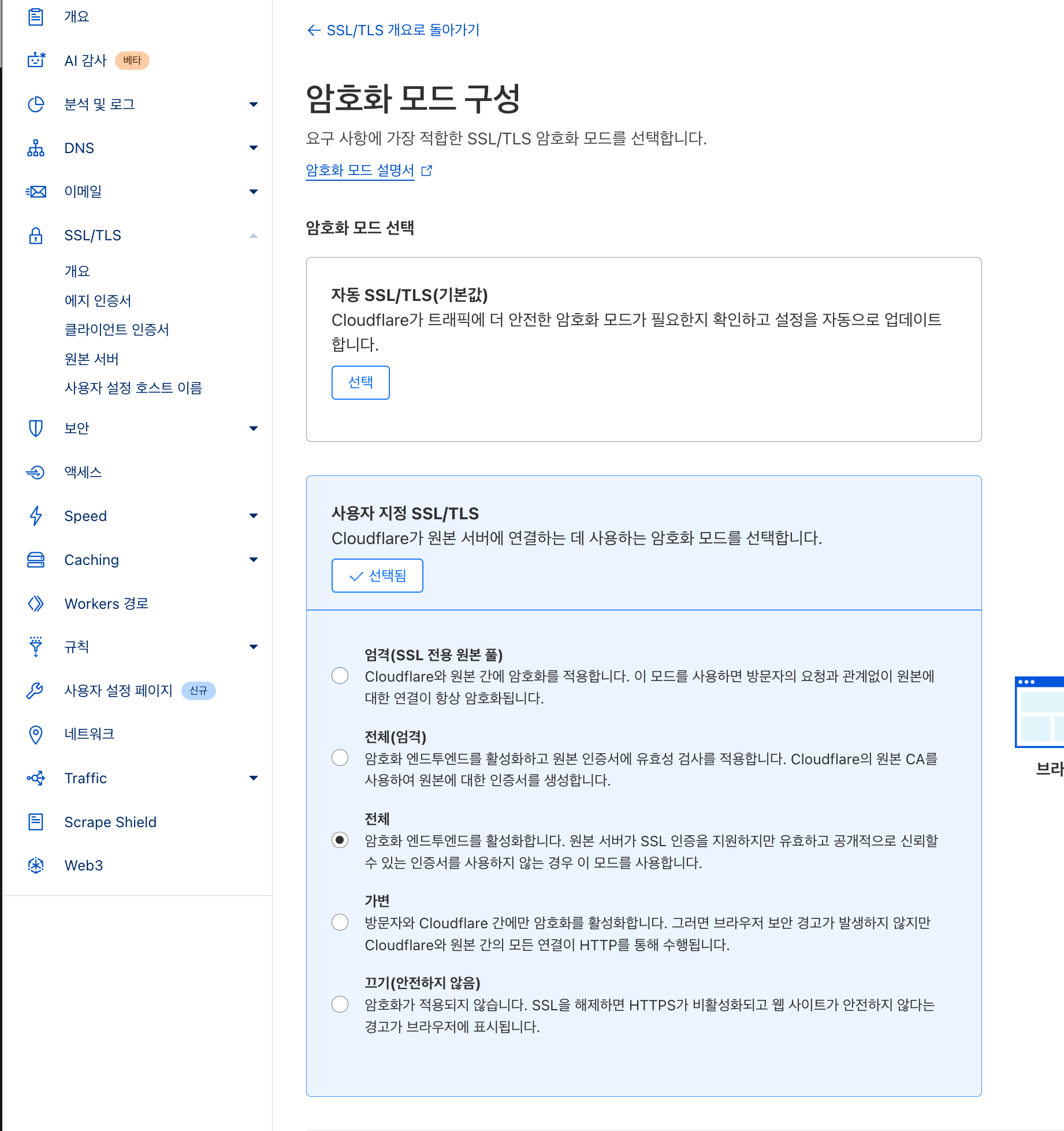Click the 사용자 설정 페이지 wrench icon
Image resolution: width=1064 pixels, height=1131 pixels.
tap(36, 690)
